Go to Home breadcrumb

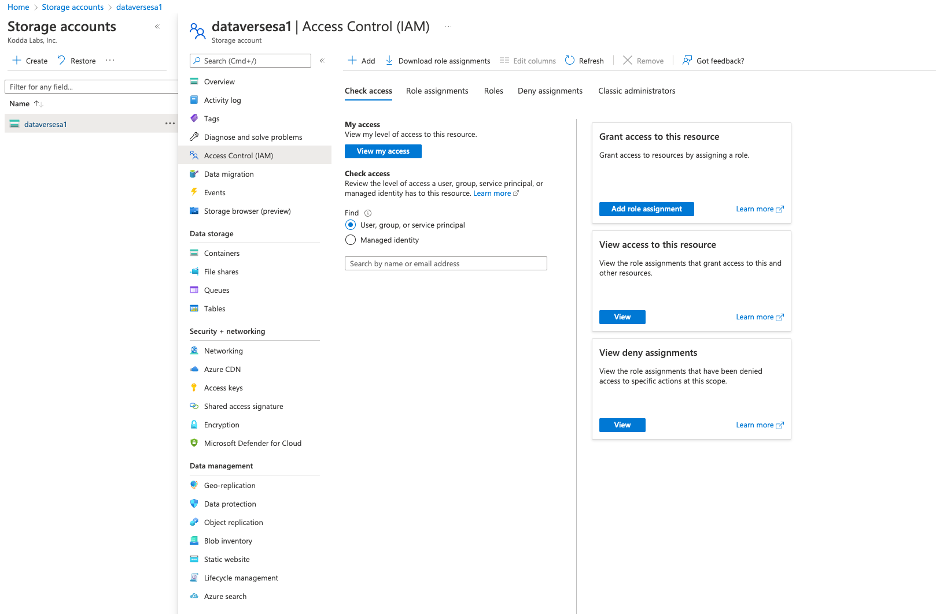point(18,7)
